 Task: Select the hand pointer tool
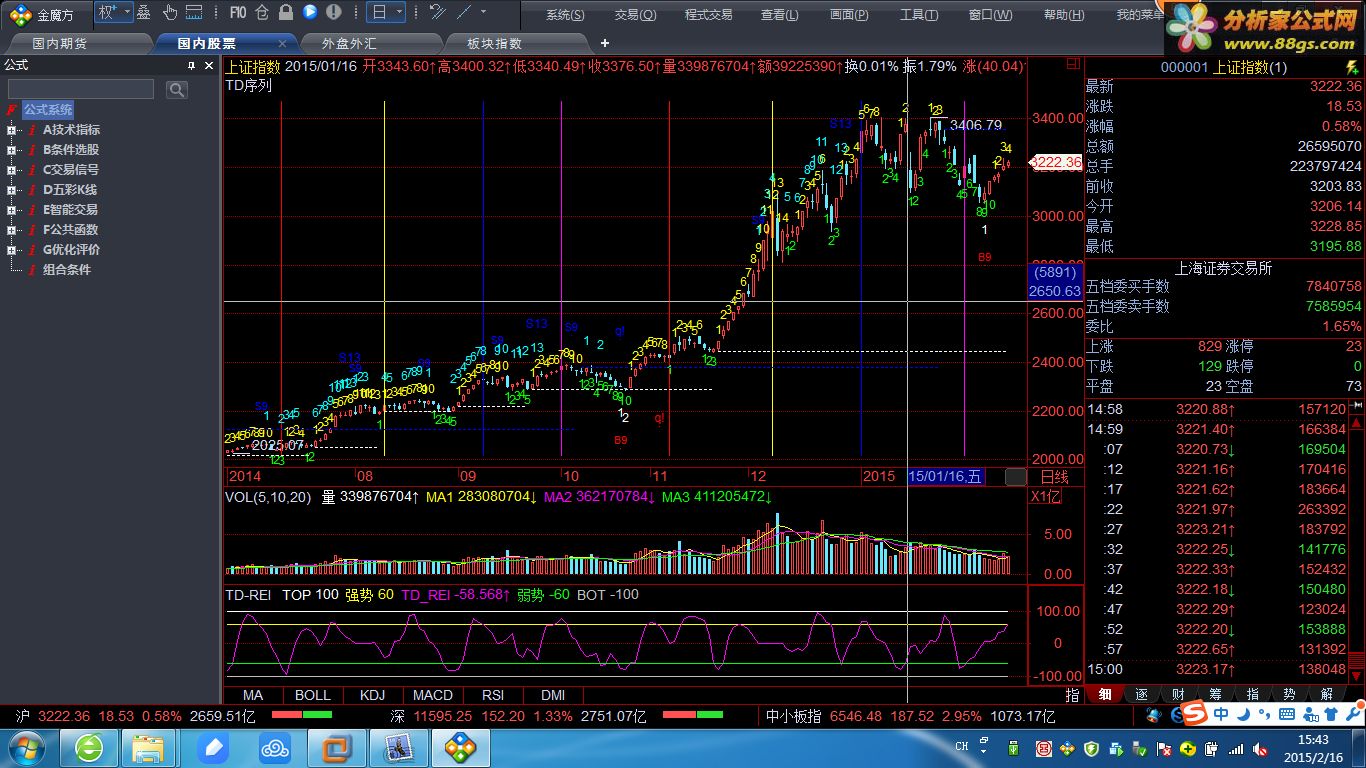coord(170,13)
